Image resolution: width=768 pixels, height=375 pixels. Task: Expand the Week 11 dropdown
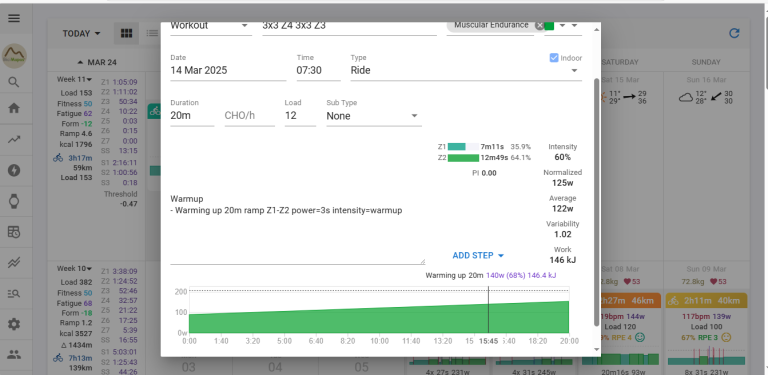point(74,79)
